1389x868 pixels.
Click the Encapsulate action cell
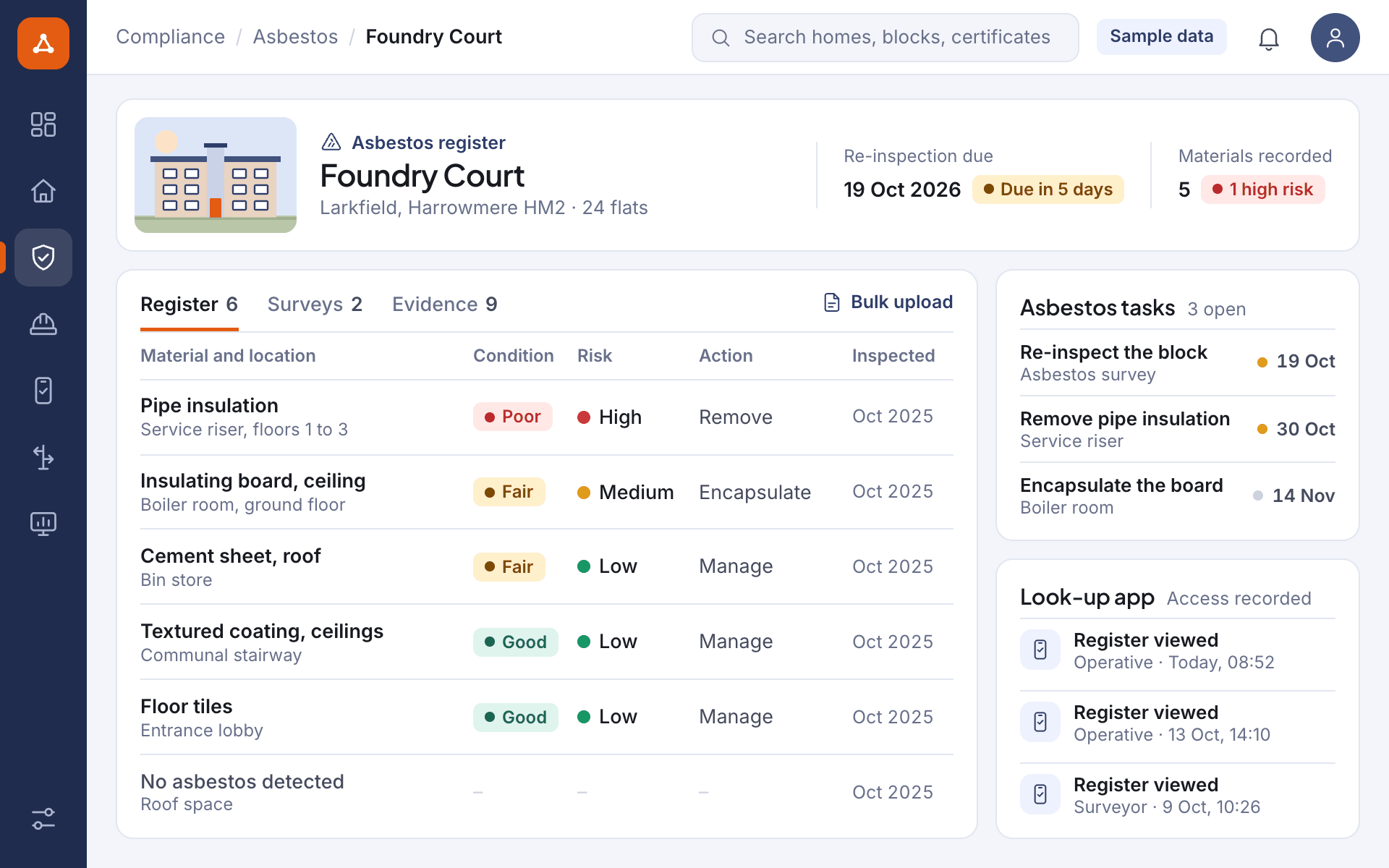(755, 493)
